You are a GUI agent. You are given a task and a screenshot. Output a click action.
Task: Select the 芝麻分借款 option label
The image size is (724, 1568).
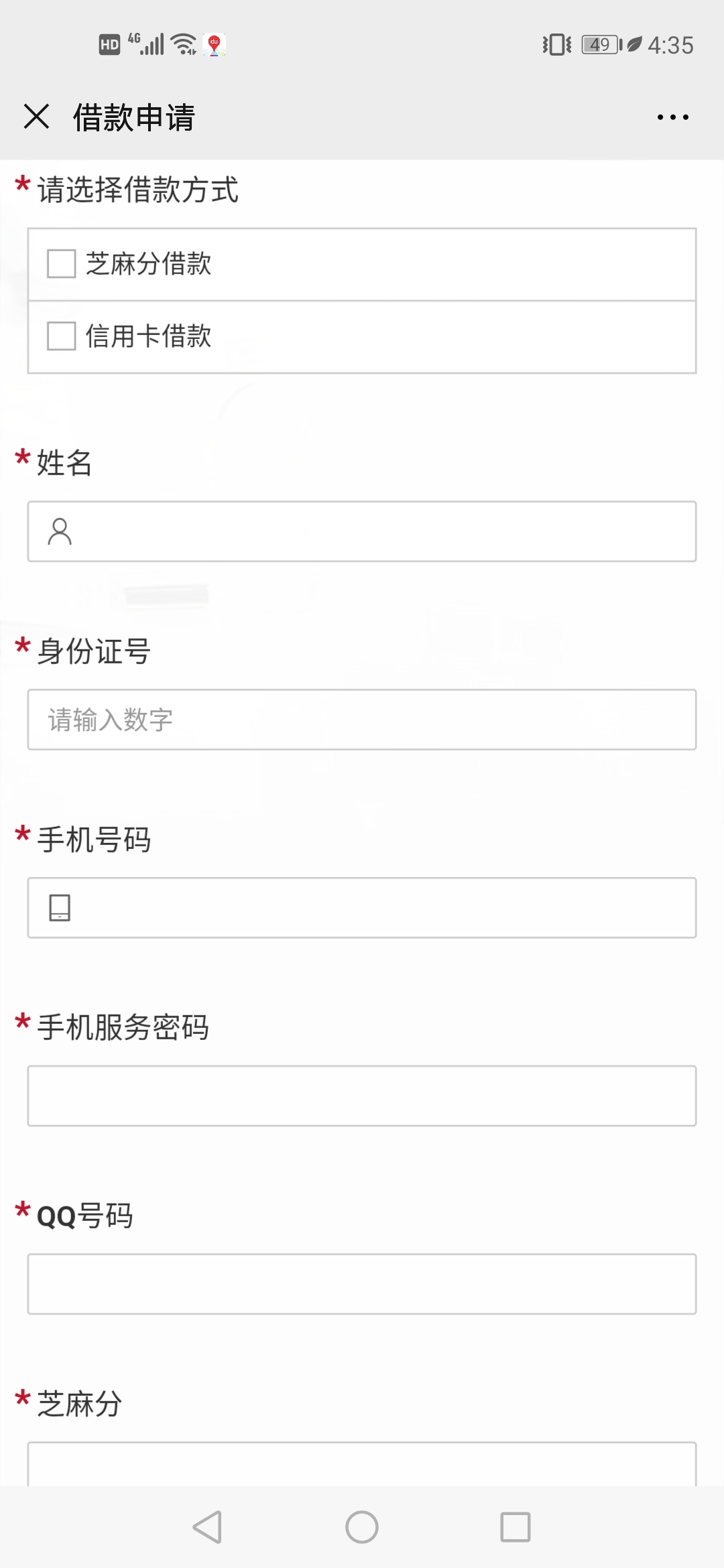[148, 263]
